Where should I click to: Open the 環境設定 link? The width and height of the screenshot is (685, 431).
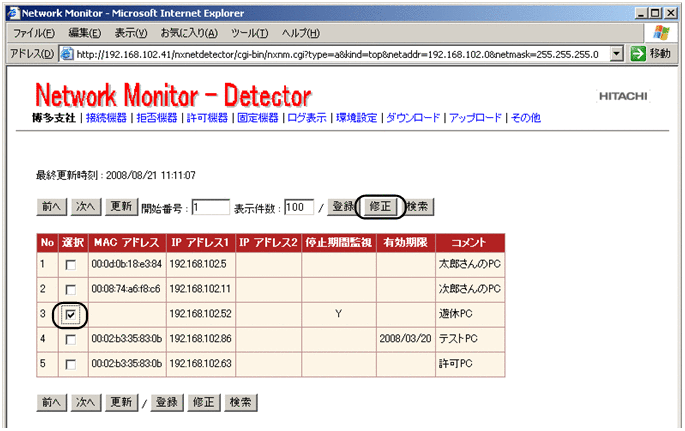[x=356, y=118]
